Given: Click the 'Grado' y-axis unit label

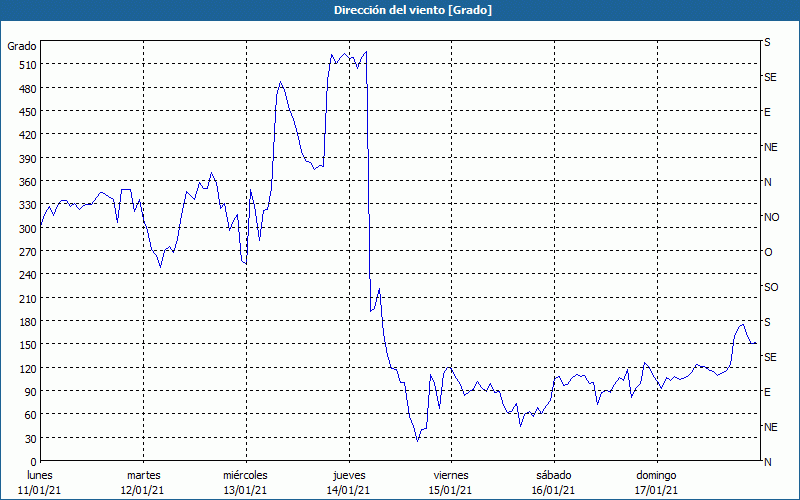Looking at the screenshot, I should point(22,46).
